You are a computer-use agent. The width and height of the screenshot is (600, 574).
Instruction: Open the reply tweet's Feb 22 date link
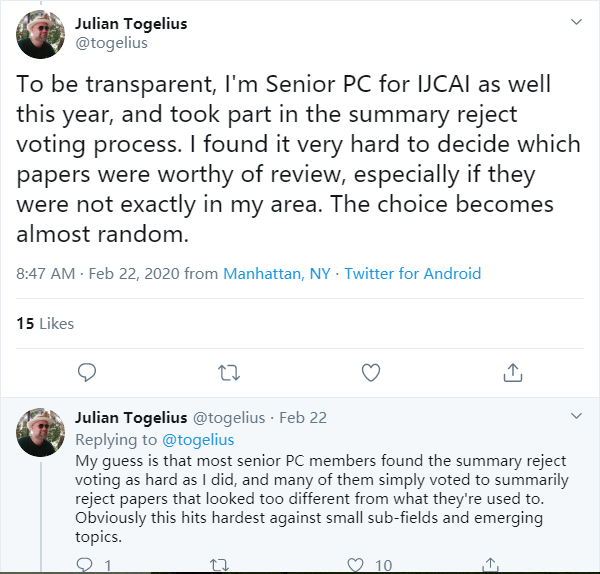point(303,417)
